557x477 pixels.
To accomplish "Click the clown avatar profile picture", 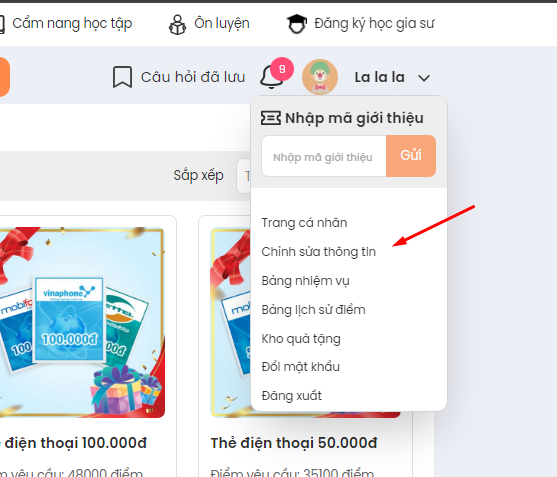I will [320, 77].
